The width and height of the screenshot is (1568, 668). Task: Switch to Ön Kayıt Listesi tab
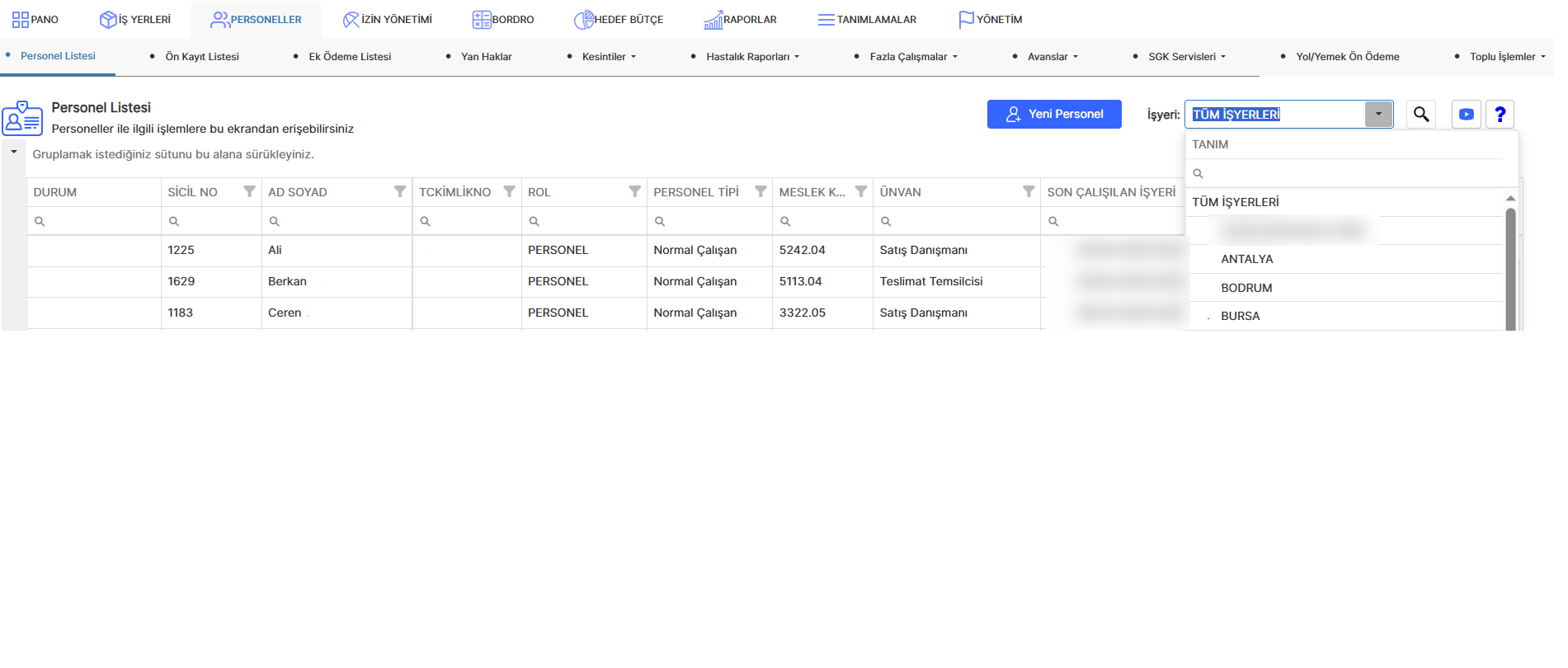click(x=202, y=56)
